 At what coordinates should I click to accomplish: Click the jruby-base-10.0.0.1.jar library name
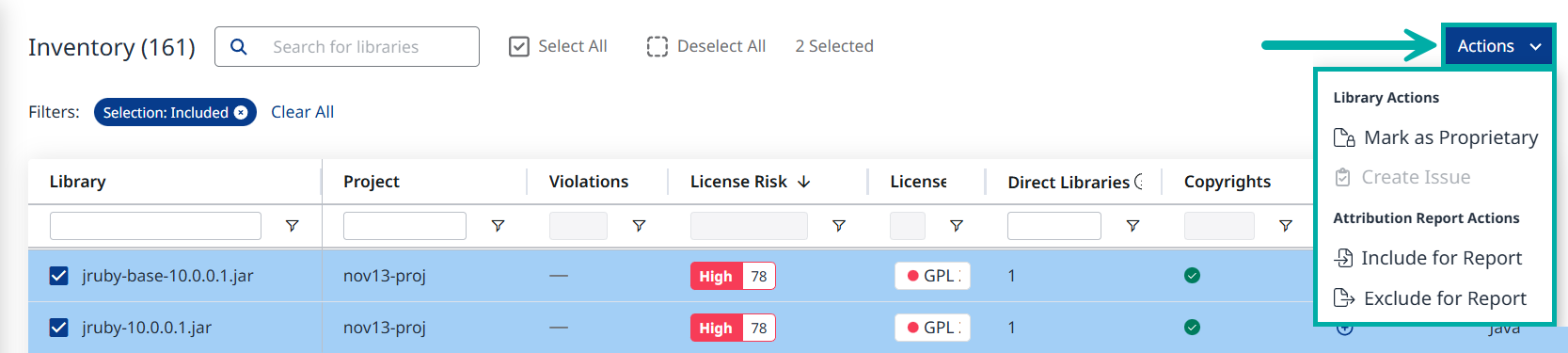(x=167, y=276)
